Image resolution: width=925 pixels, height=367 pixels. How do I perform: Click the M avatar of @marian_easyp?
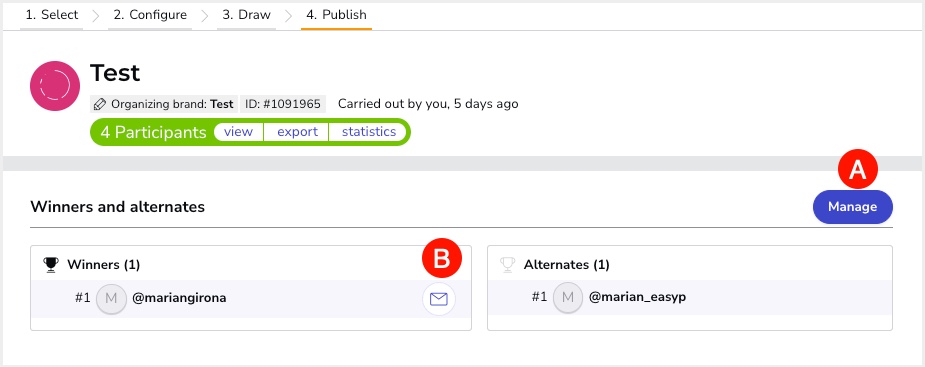pyautogui.click(x=568, y=297)
